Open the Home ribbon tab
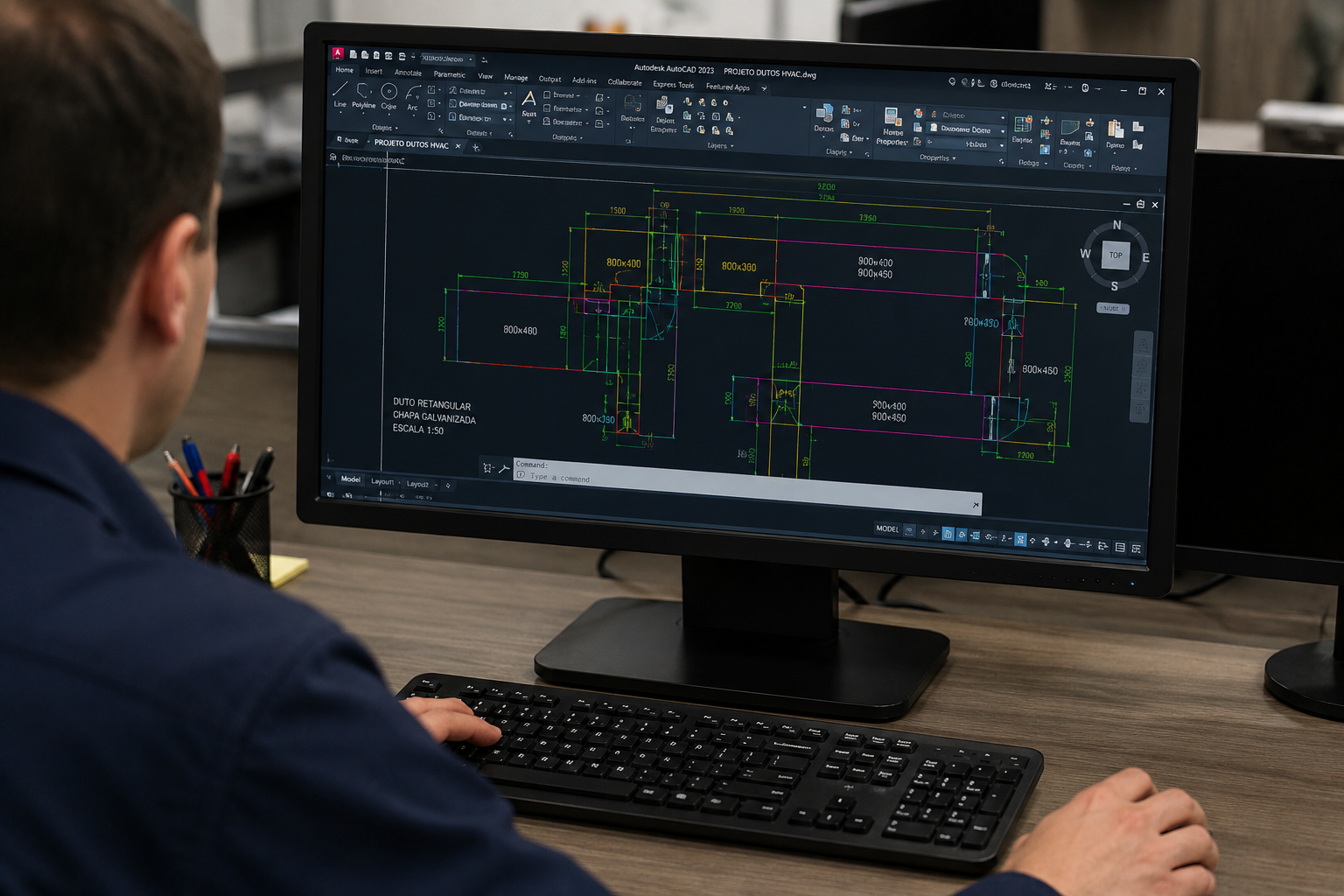The width and height of the screenshot is (1344, 896). click(x=345, y=70)
